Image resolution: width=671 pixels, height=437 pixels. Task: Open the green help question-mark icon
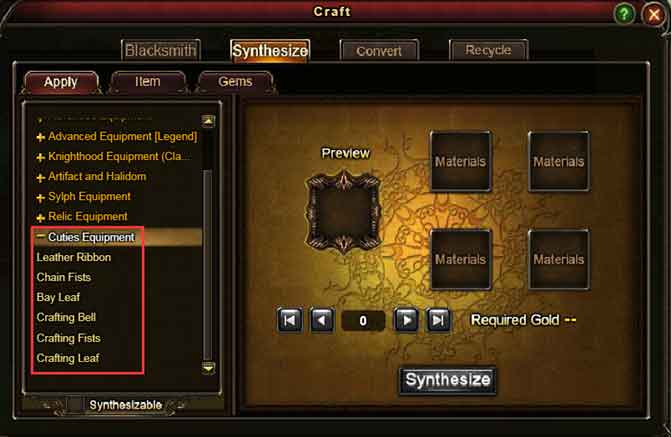[x=624, y=14]
